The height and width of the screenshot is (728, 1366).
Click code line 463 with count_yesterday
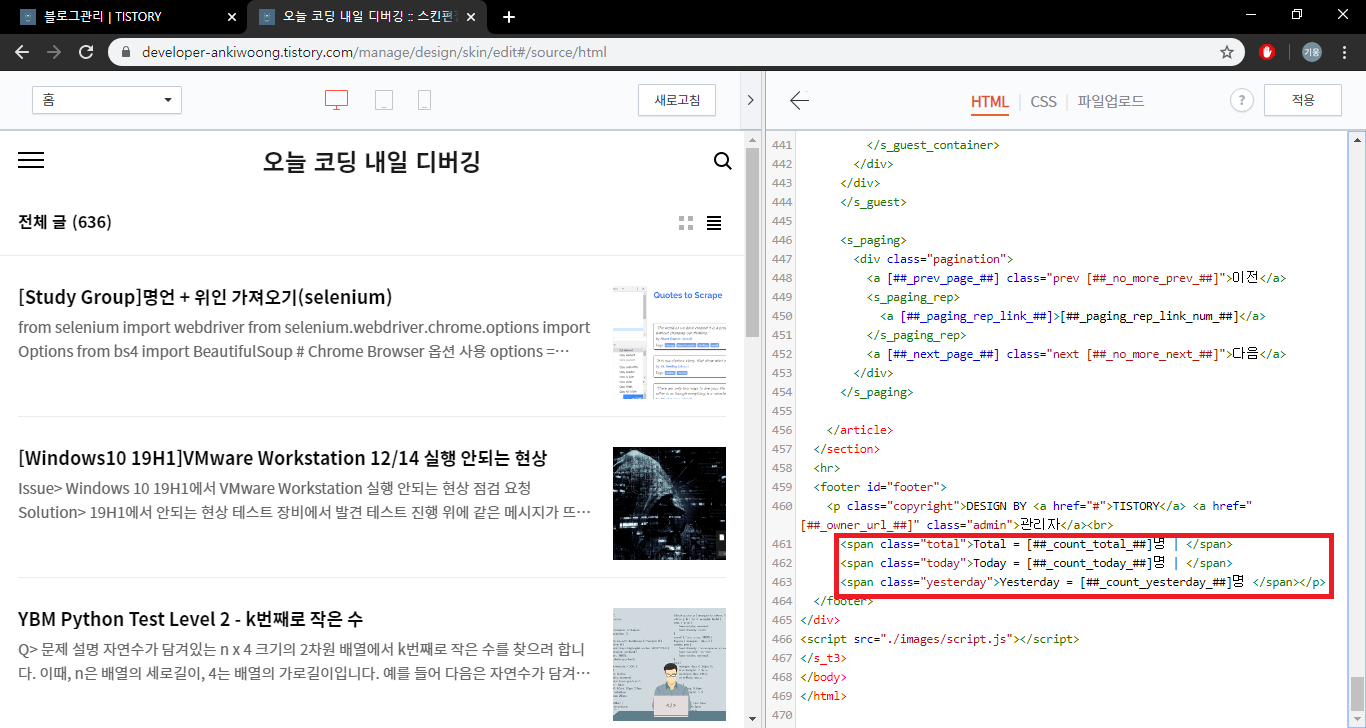[1083, 582]
